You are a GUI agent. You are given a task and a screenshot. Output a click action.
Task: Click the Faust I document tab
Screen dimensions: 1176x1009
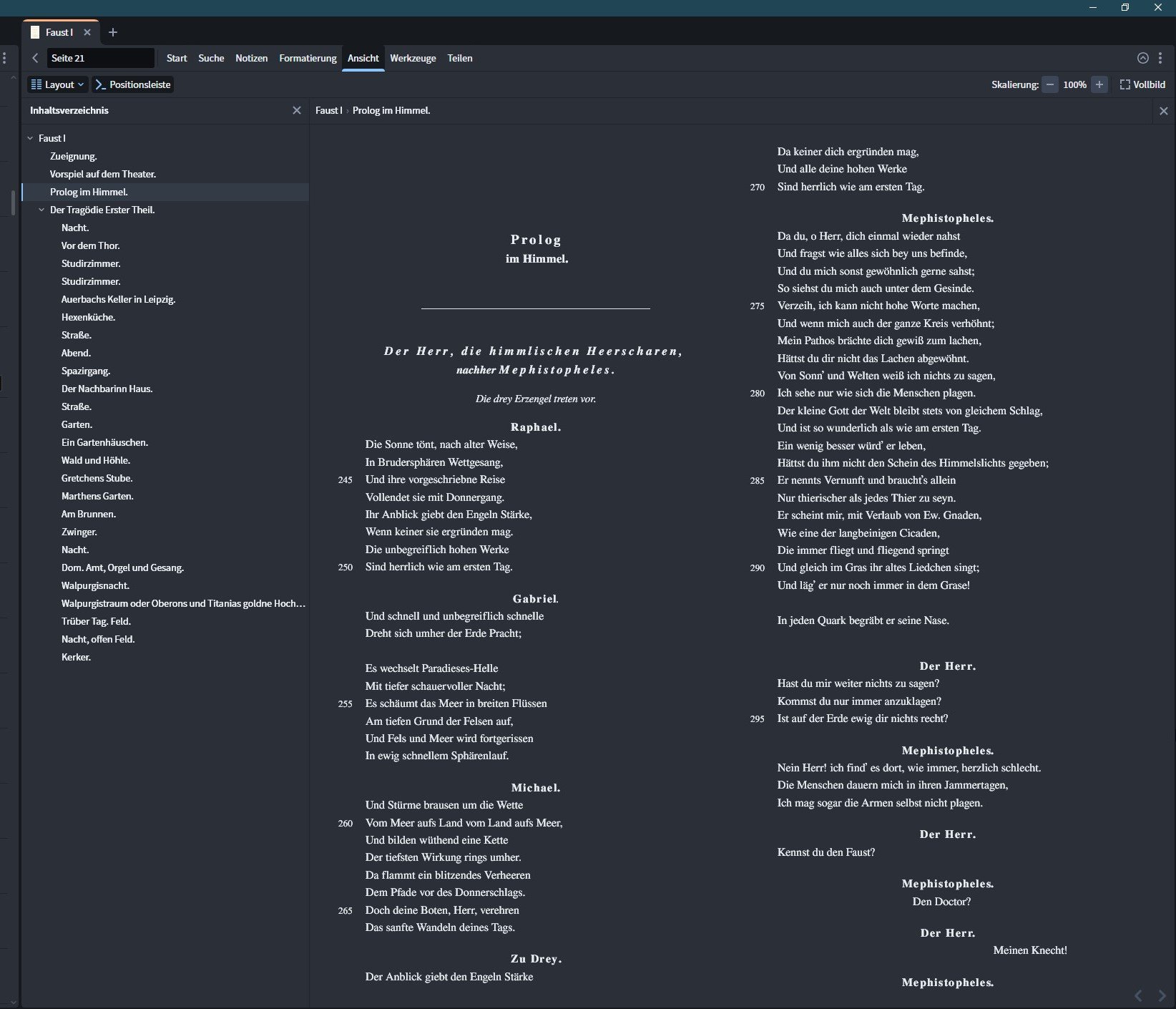pos(59,32)
